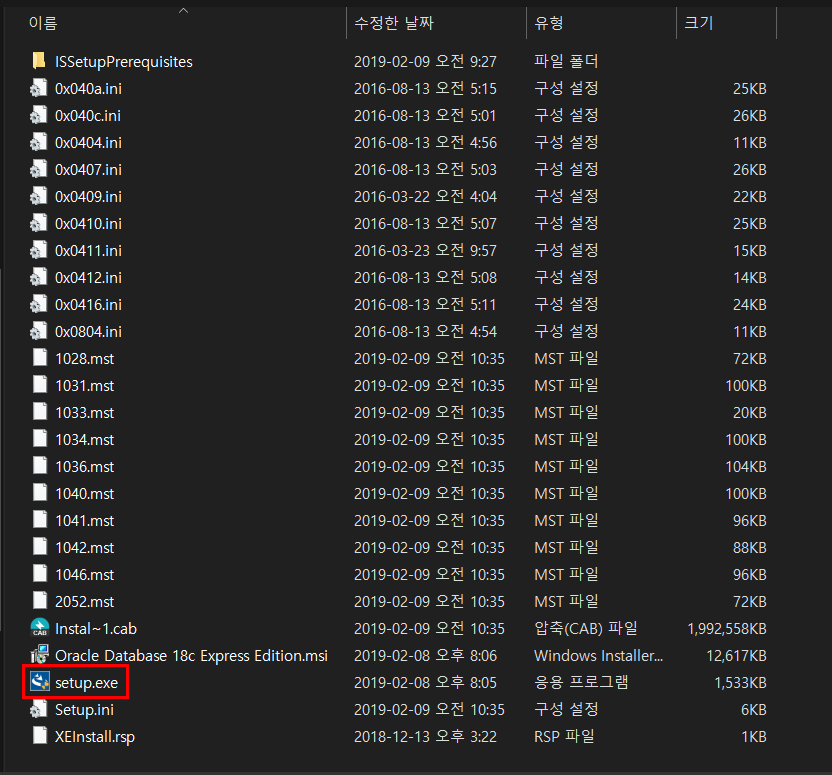Click the Windows Installer type cell
Viewport: 832px width, 775px height.
pyautogui.click(x=599, y=656)
